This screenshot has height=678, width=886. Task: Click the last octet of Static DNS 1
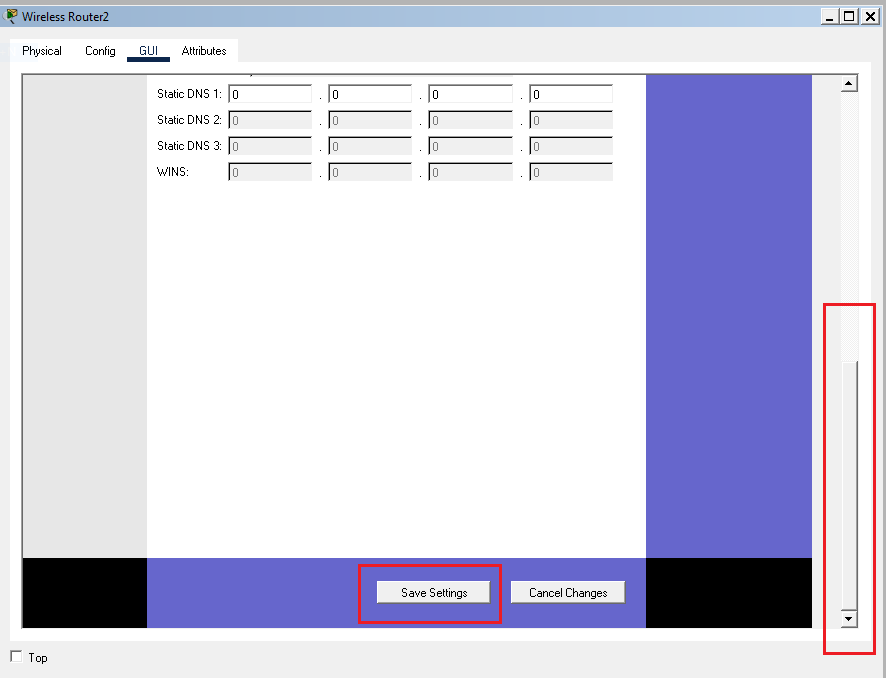coord(570,95)
